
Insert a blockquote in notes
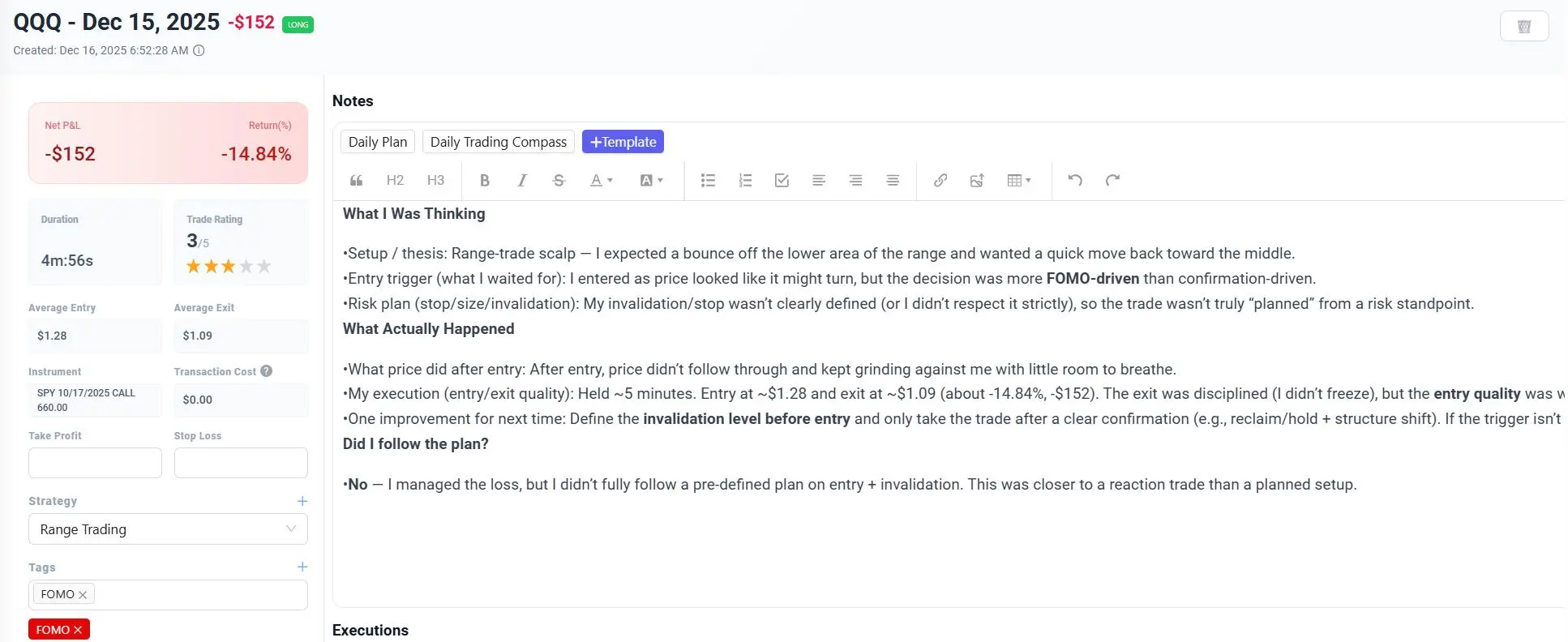356,181
